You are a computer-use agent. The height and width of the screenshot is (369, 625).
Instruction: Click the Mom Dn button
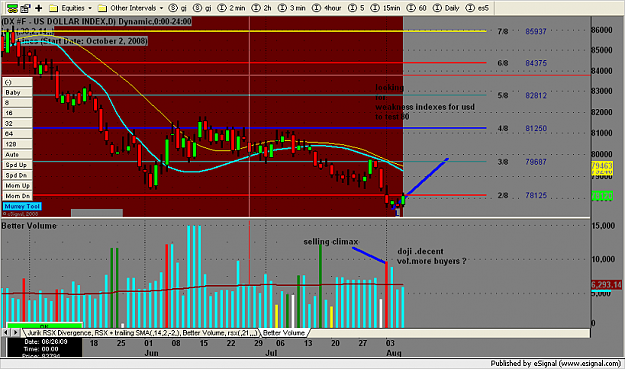(x=17, y=196)
